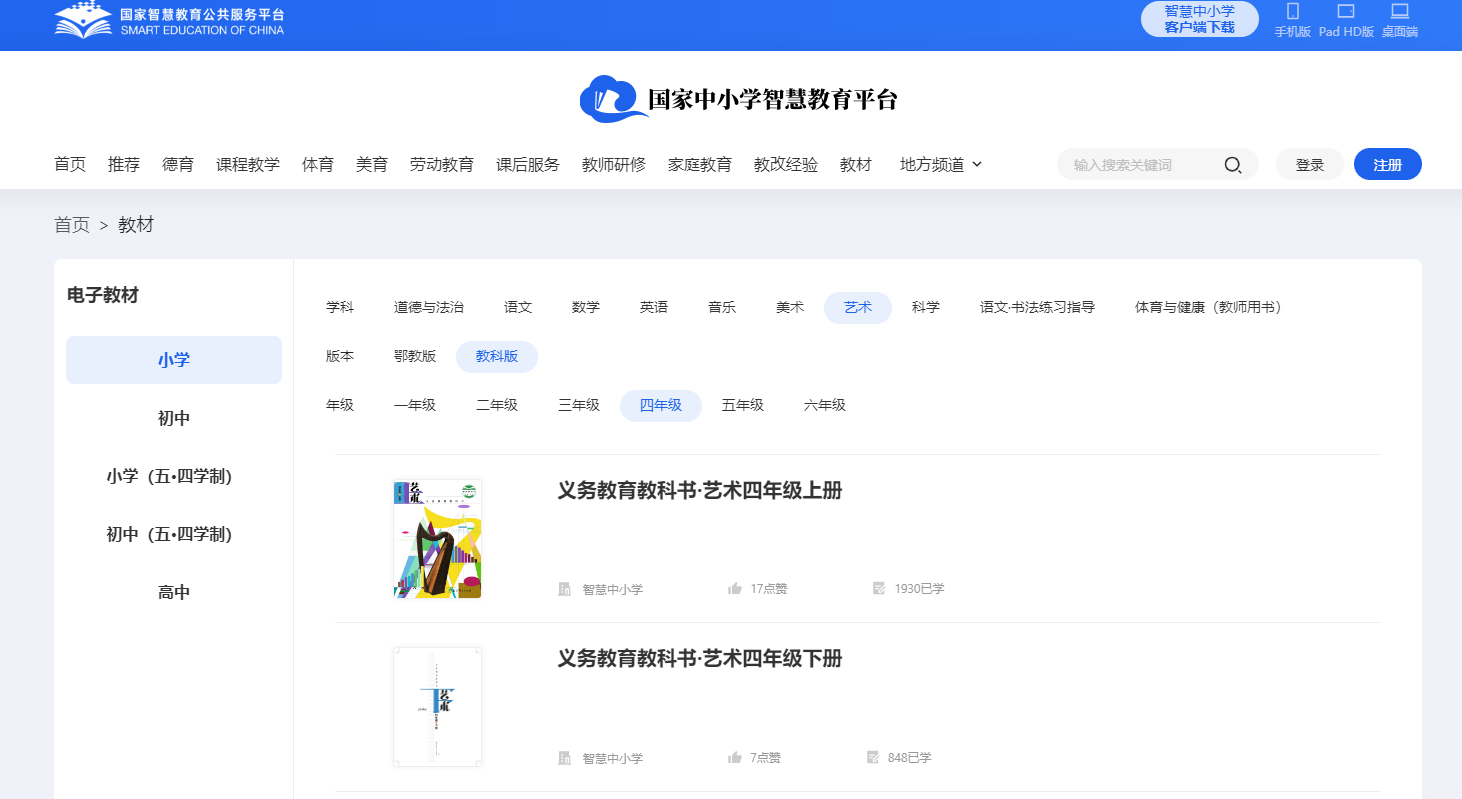The height and width of the screenshot is (799, 1462).
Task: Open search with the magnifier icon
Action: 1232,164
